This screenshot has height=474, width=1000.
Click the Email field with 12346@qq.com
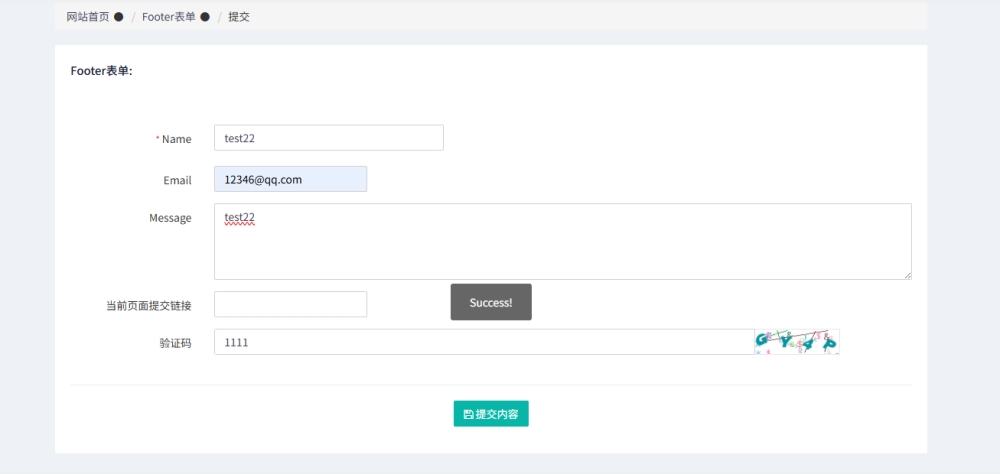coord(290,179)
